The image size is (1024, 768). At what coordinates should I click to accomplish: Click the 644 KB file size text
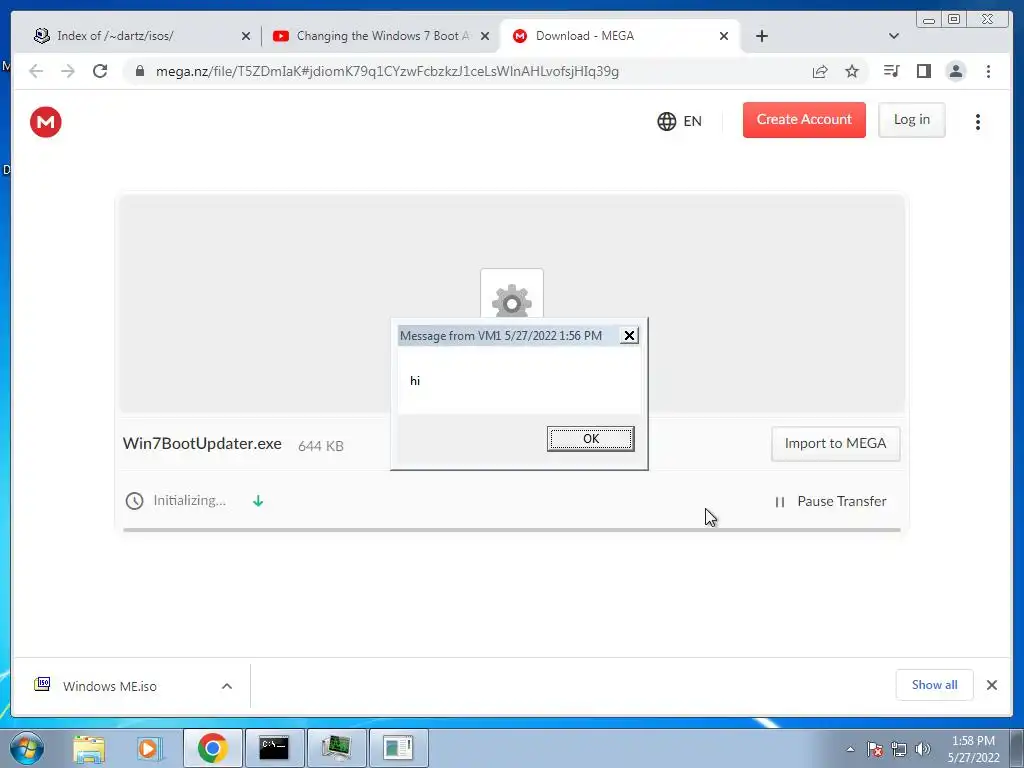pos(321,446)
